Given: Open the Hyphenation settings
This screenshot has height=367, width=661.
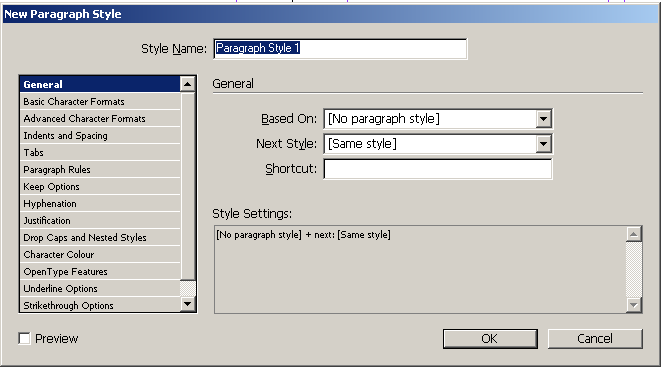Looking at the screenshot, I should tap(100, 204).
